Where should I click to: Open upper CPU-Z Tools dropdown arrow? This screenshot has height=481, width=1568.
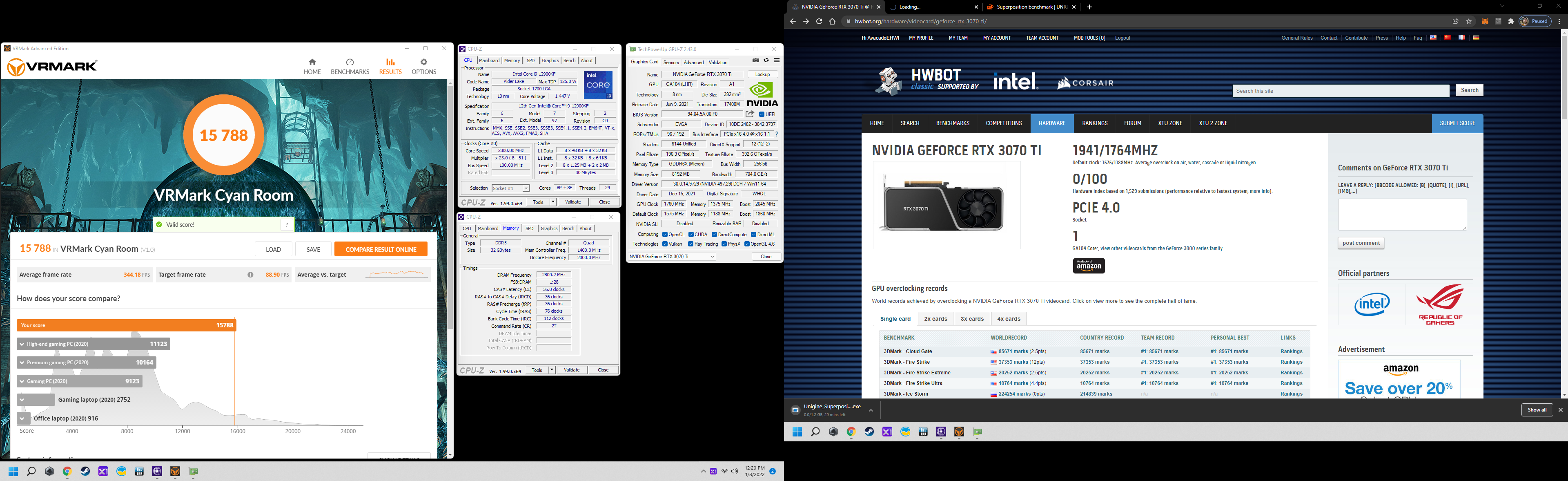(x=553, y=202)
